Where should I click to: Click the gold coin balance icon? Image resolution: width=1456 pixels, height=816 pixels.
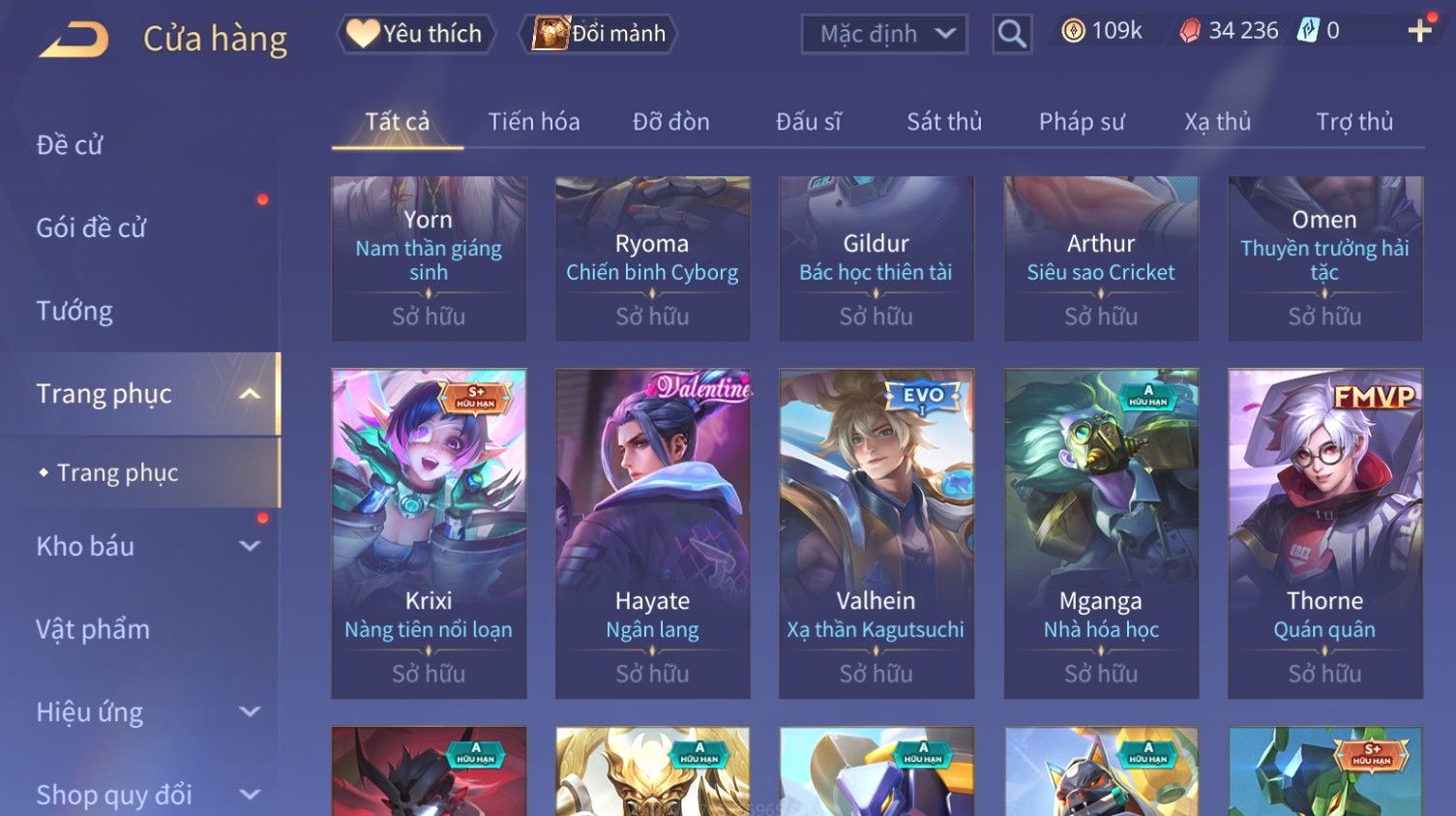click(x=1073, y=31)
